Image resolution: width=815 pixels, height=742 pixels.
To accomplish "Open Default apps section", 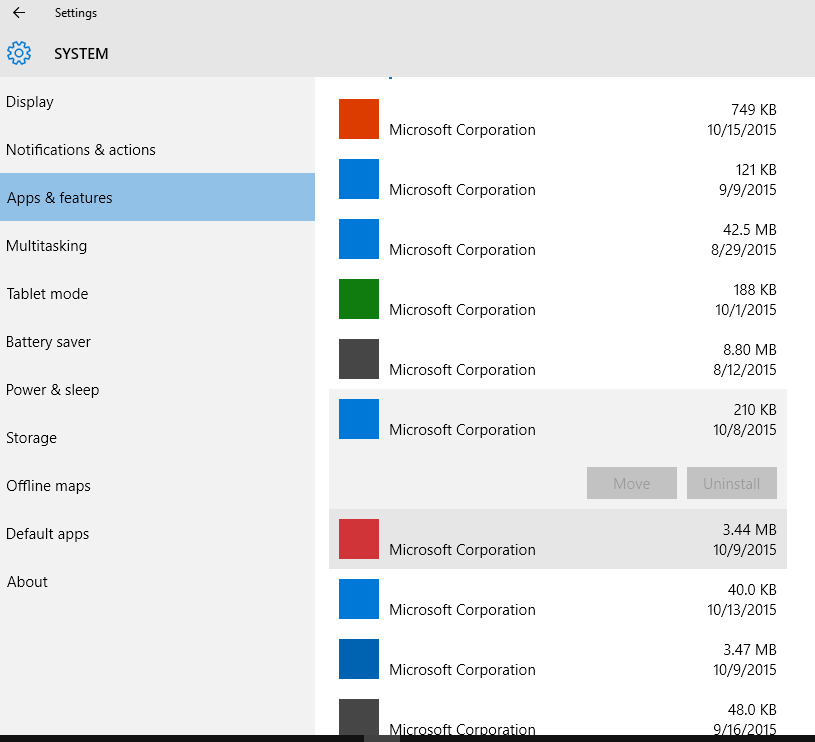I will (x=157, y=534).
